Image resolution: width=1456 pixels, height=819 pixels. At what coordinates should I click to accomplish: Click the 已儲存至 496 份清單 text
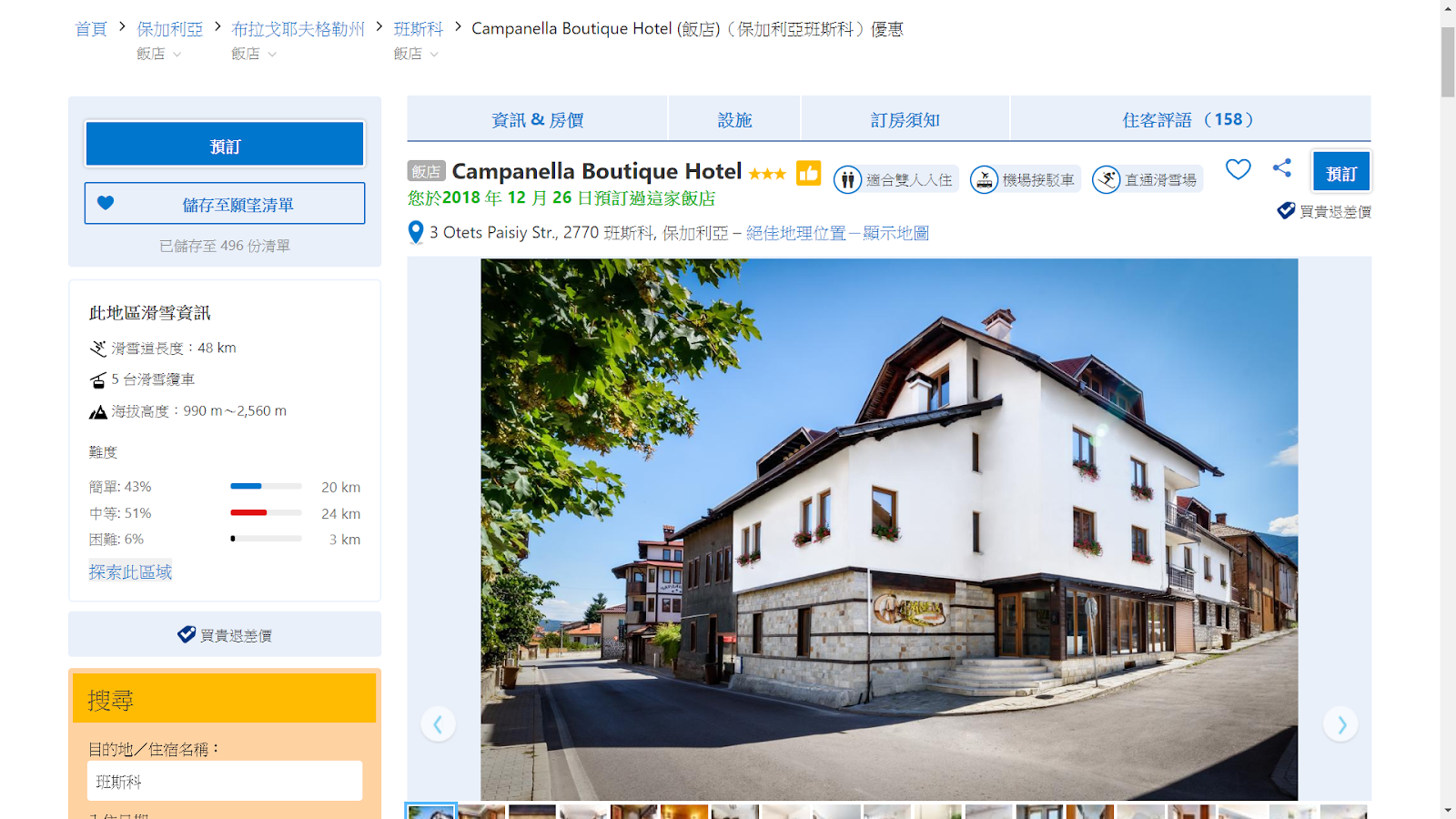tap(225, 246)
